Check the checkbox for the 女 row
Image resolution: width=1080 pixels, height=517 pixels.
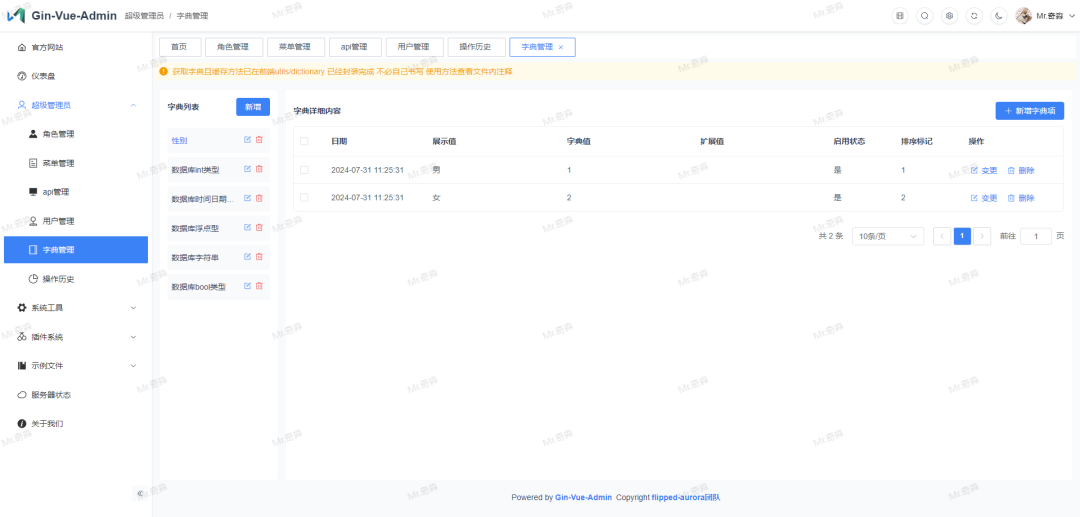(305, 198)
